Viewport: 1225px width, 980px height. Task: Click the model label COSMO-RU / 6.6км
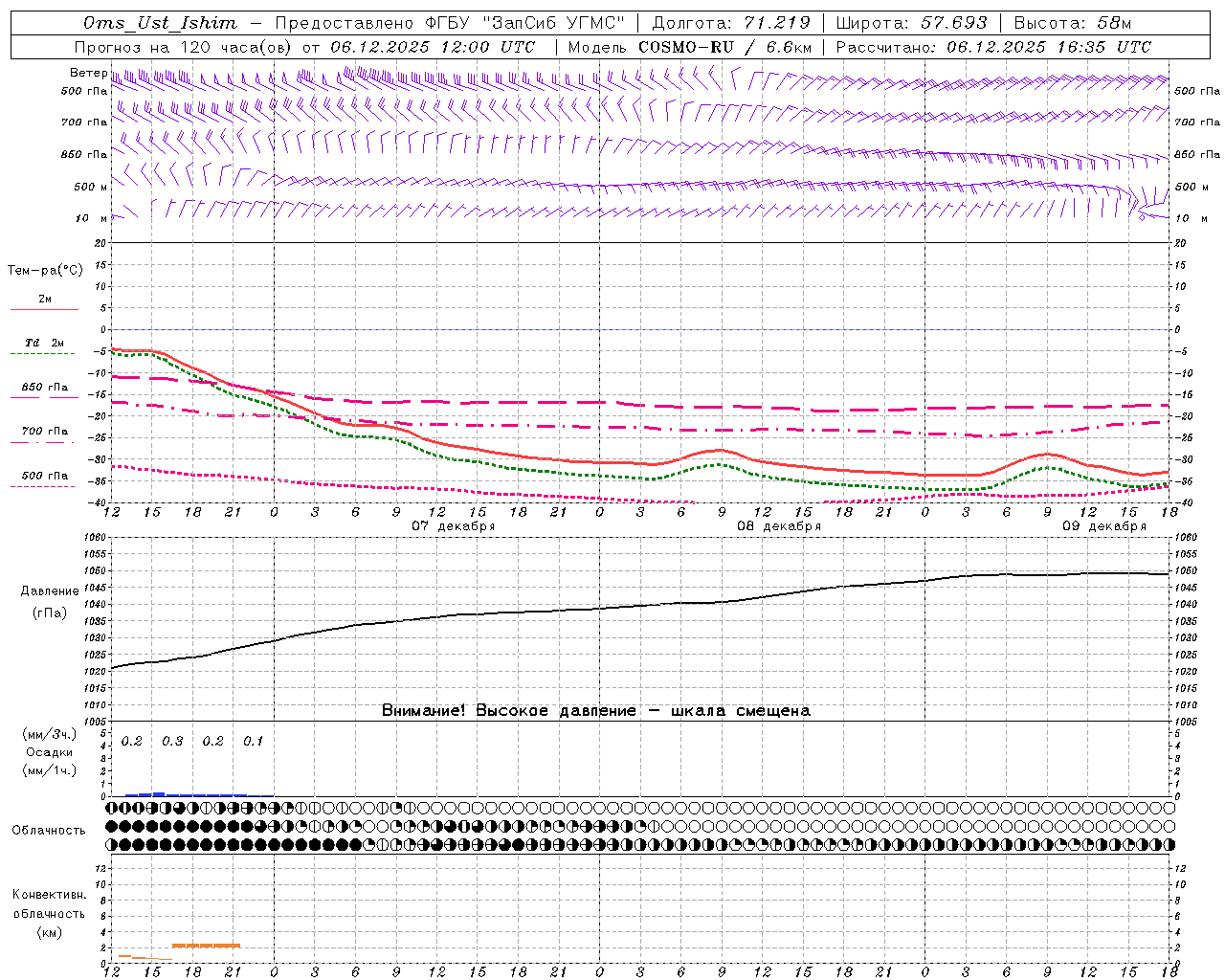click(x=724, y=47)
